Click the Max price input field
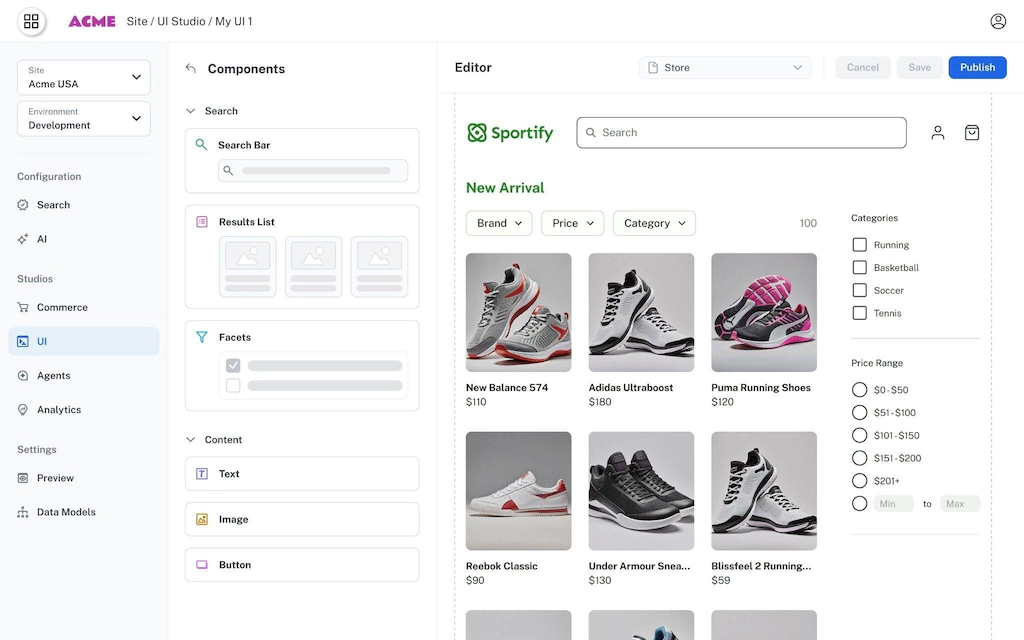This screenshot has width=1024, height=640. click(x=960, y=504)
